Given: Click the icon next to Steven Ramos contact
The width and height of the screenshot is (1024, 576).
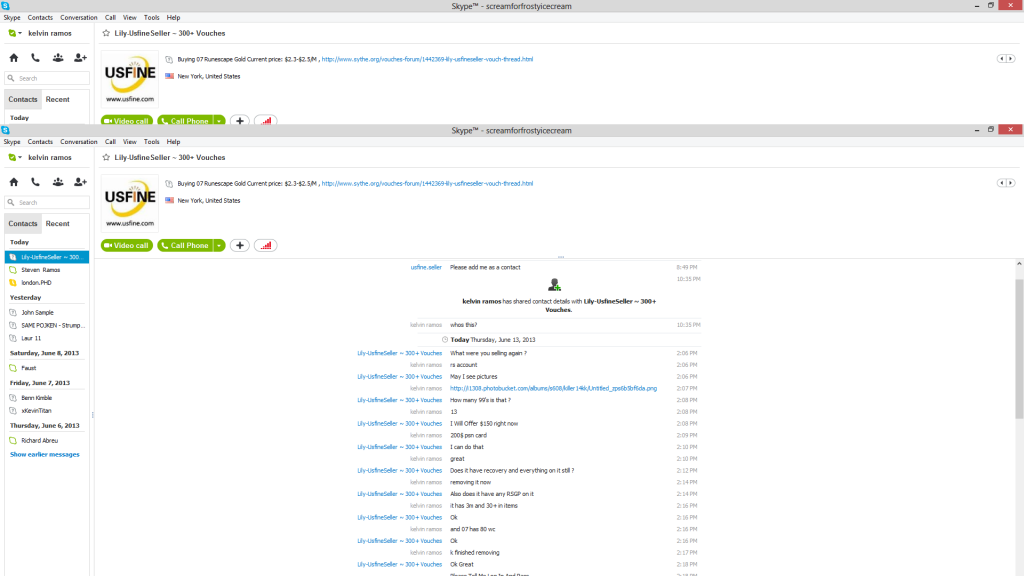Looking at the screenshot, I should (x=13, y=270).
